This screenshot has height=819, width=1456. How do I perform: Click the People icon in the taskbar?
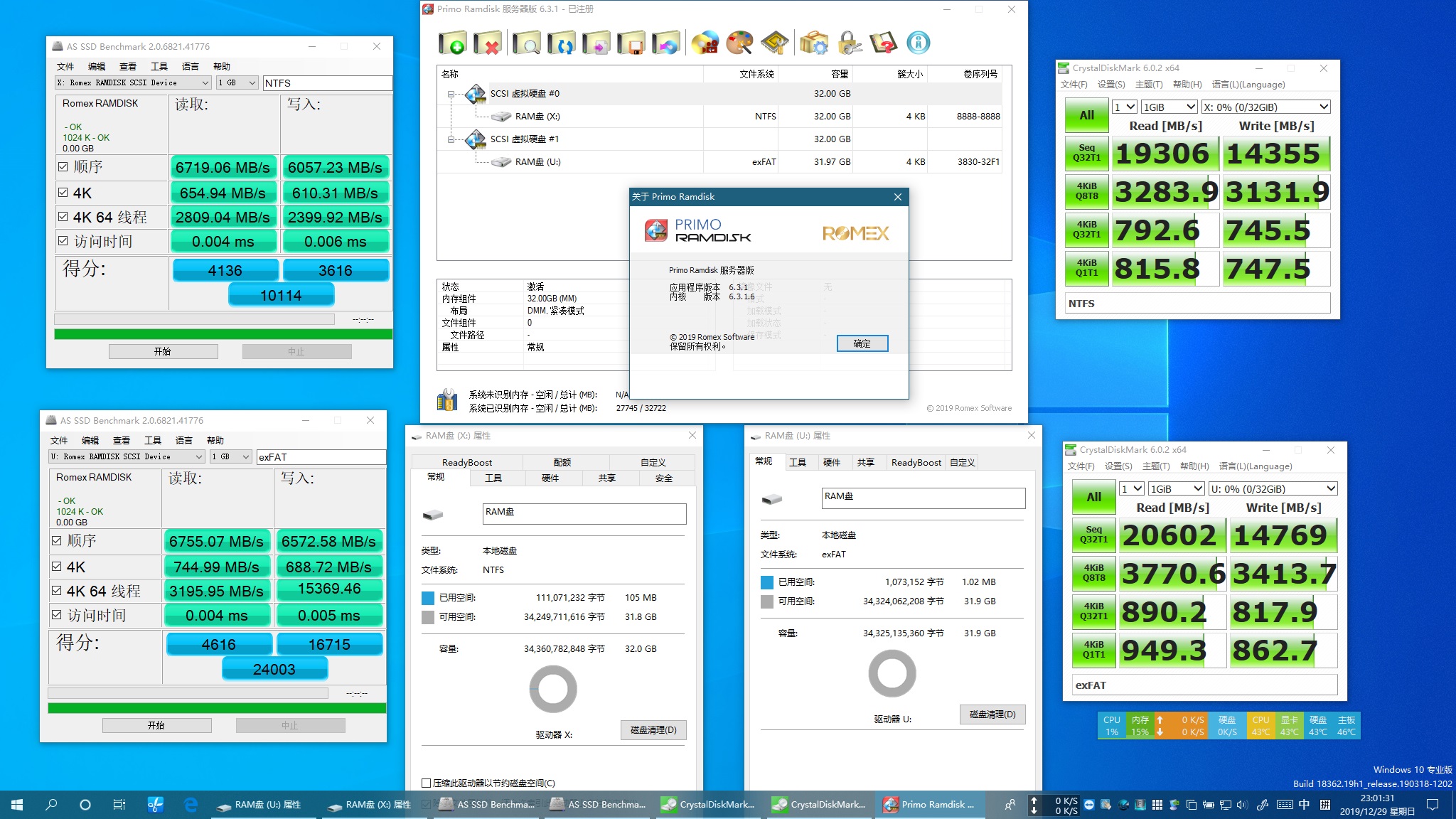(1010, 805)
